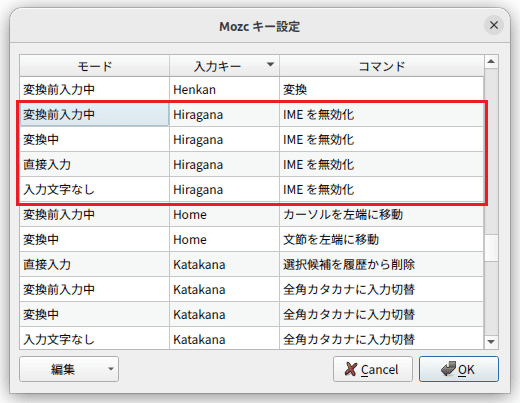Select 変換前入力中 mode in Henkan row

pyautogui.click(x=95, y=89)
